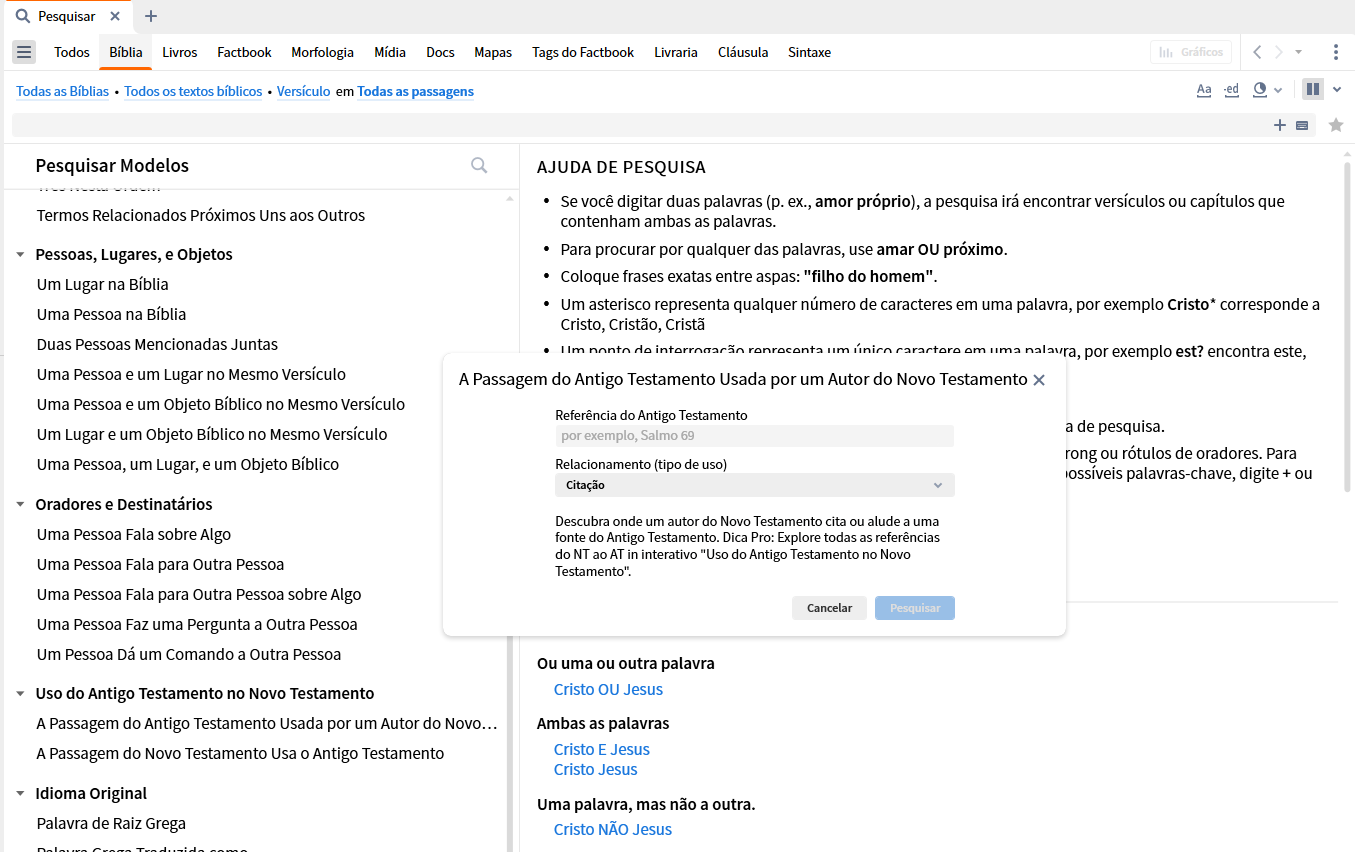Select Passagem do Novo Testamento Usa template
The height and width of the screenshot is (852, 1355).
click(240, 753)
